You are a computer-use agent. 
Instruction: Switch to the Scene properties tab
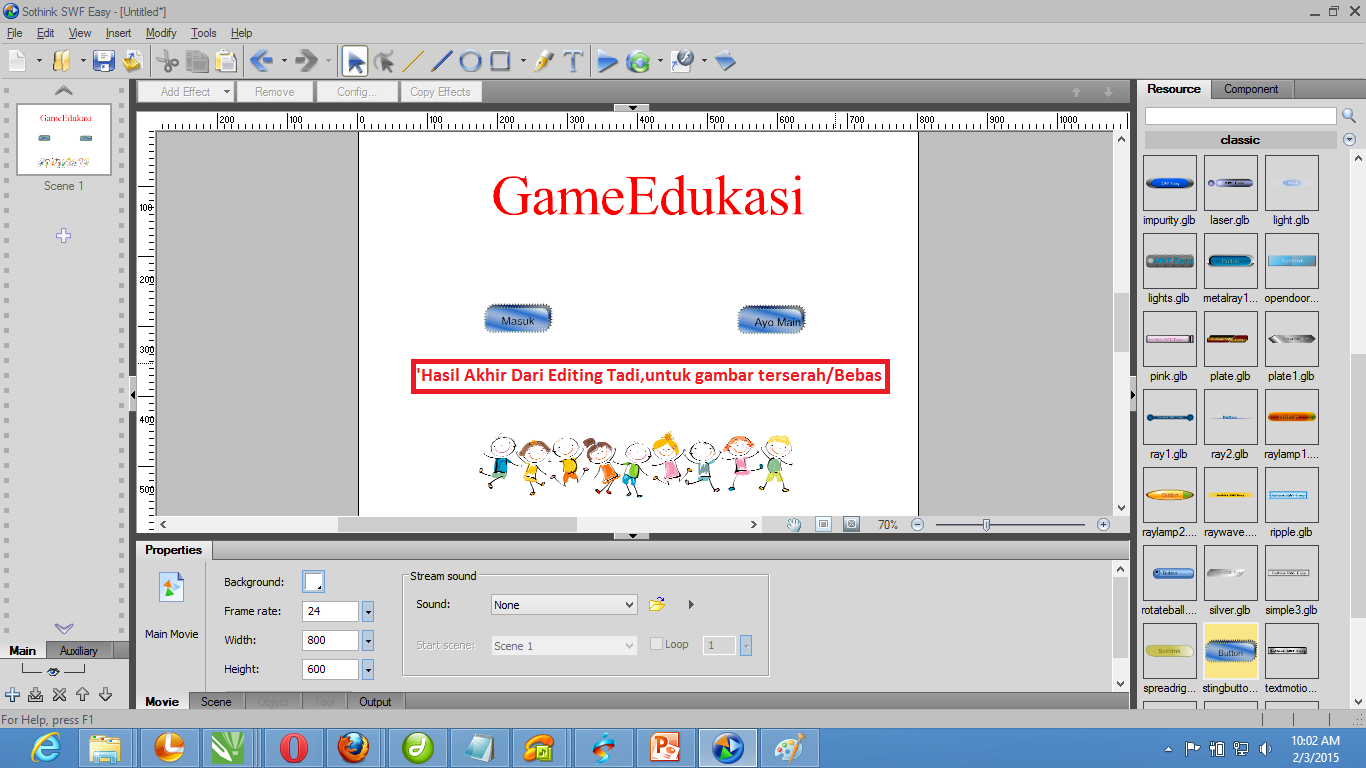(216, 702)
